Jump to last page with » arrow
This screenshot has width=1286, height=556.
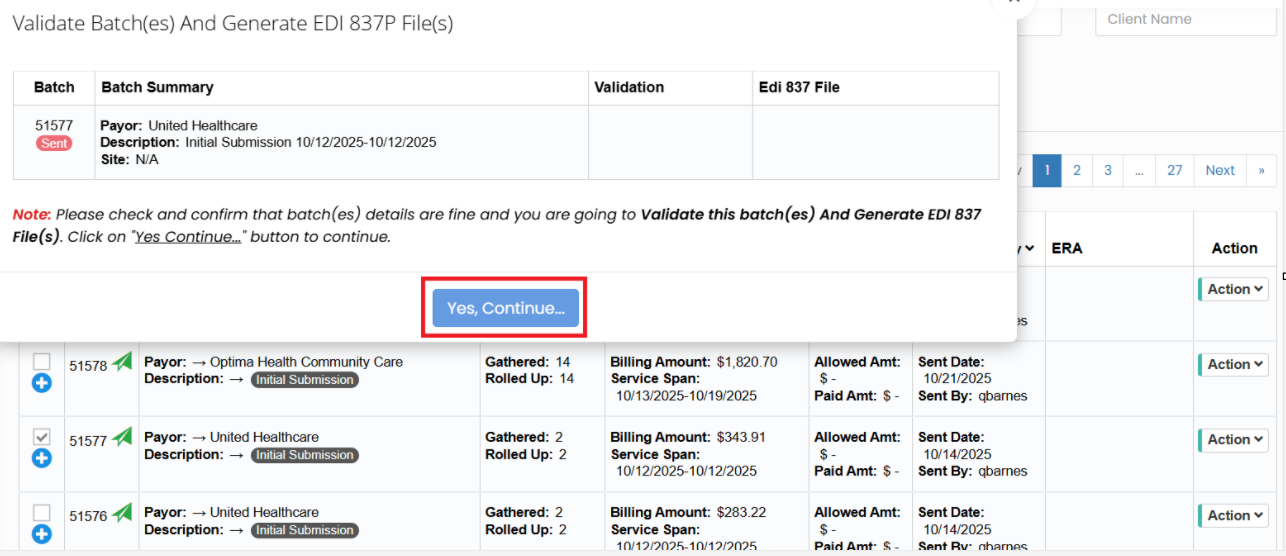pyautogui.click(x=1261, y=170)
